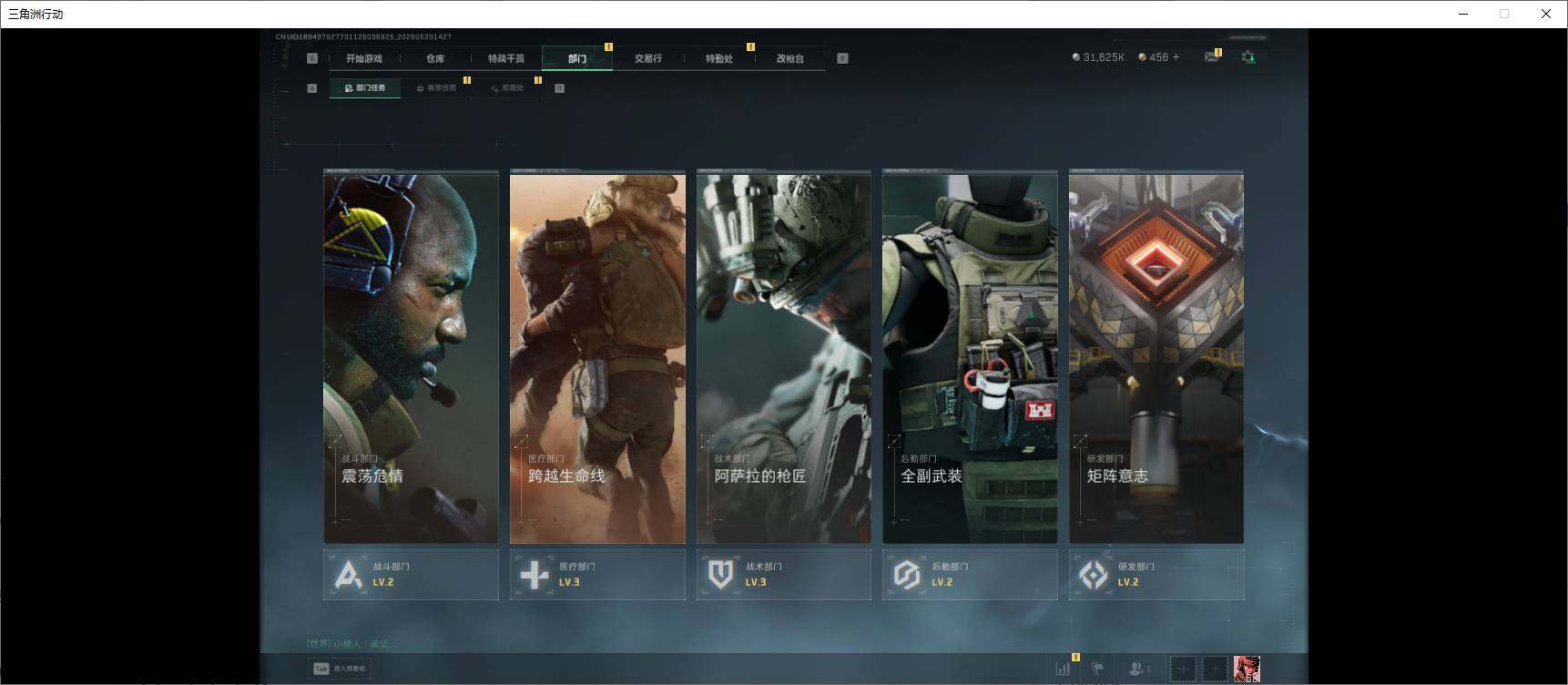Open the statistics bar-chart icon

tap(1064, 669)
